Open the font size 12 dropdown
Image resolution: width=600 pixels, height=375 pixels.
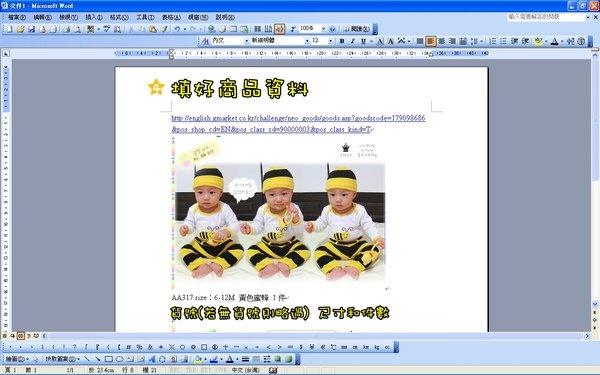click(x=331, y=41)
